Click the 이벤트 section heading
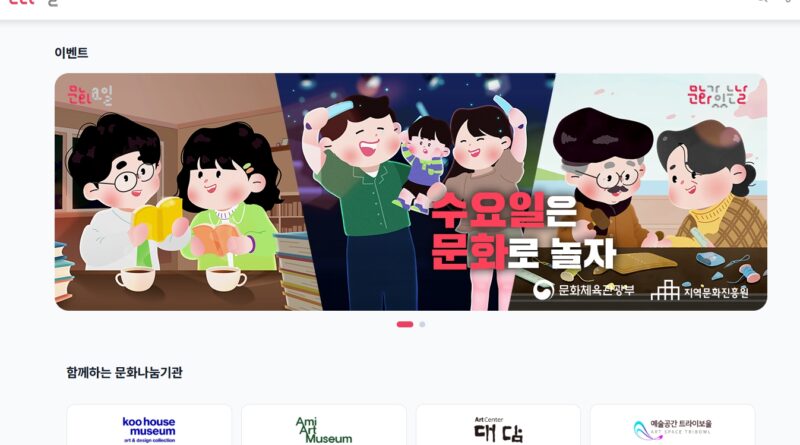800x445 pixels. click(71, 53)
